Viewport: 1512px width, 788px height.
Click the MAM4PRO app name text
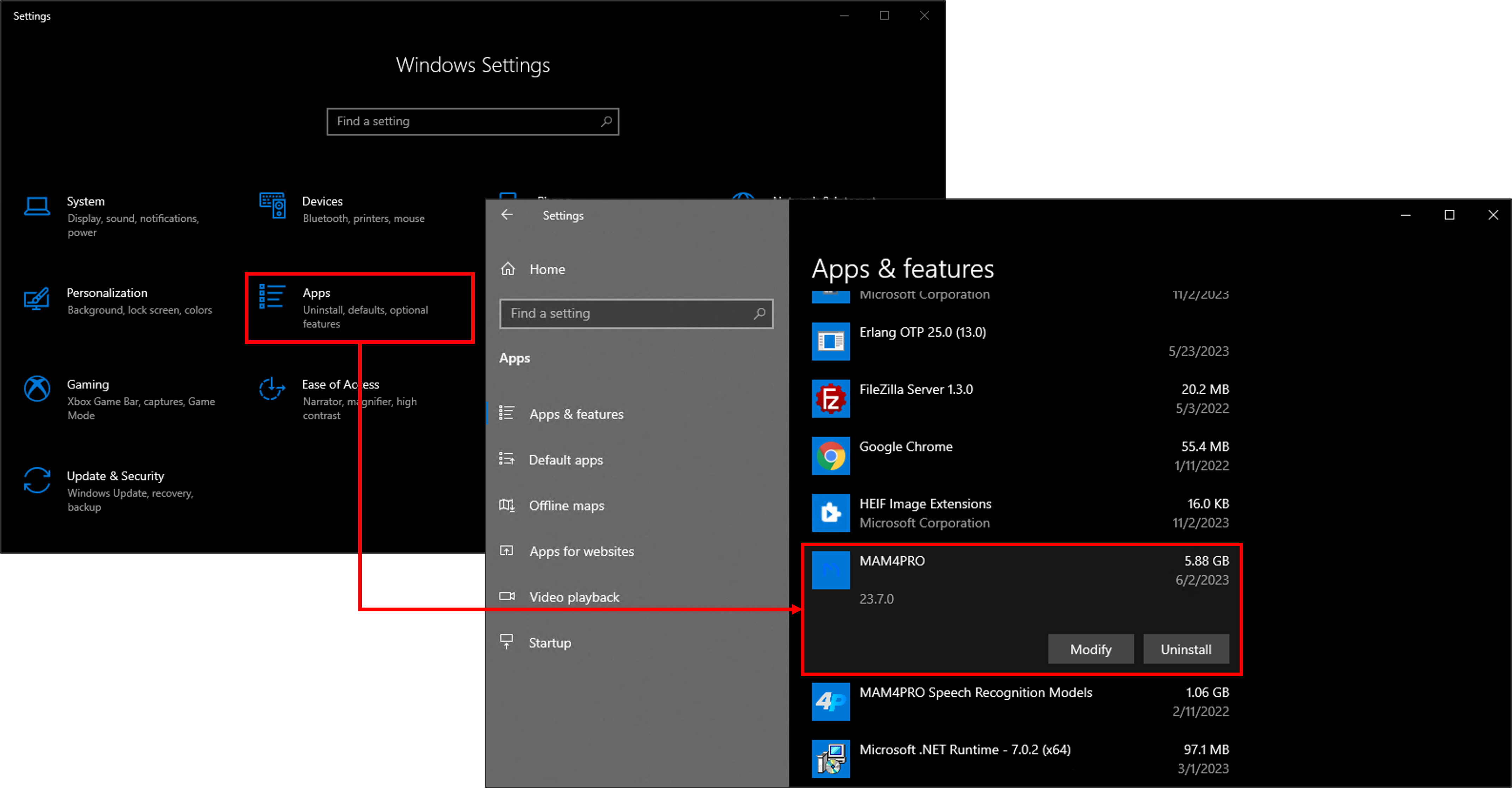892,561
